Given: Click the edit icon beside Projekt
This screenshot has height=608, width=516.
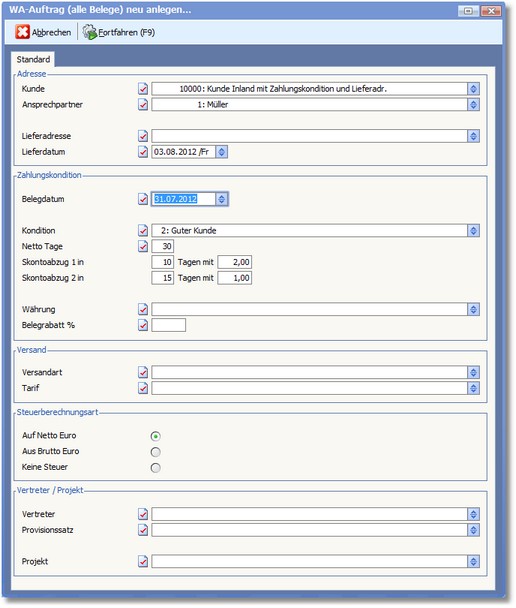Looking at the screenshot, I should pos(143,561).
